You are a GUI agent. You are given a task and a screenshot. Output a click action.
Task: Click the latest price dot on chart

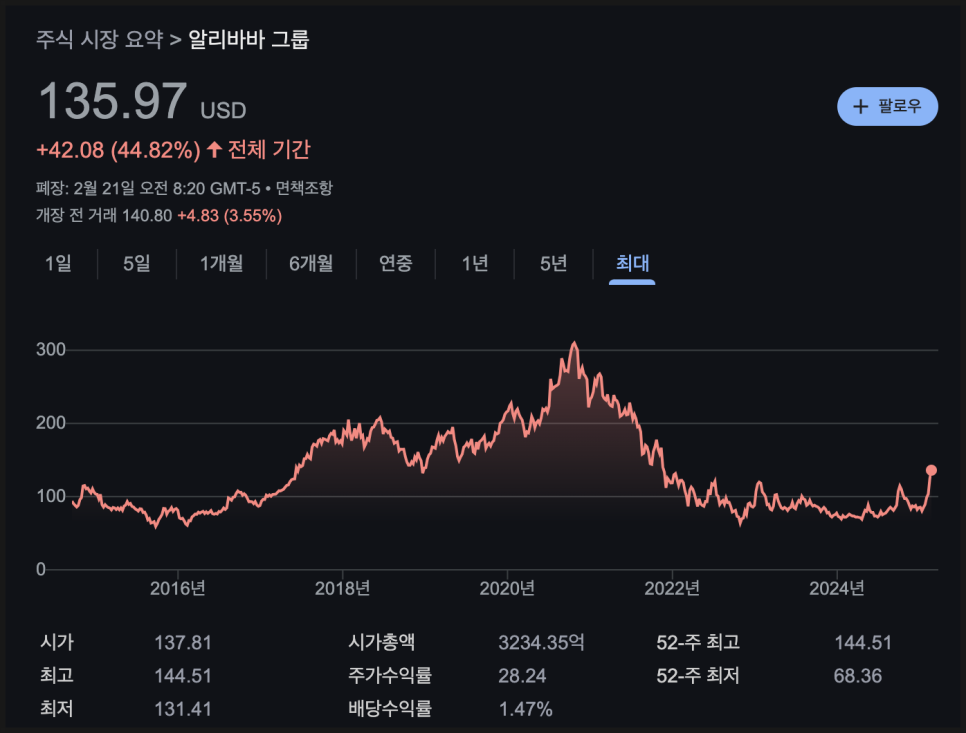coord(931,471)
